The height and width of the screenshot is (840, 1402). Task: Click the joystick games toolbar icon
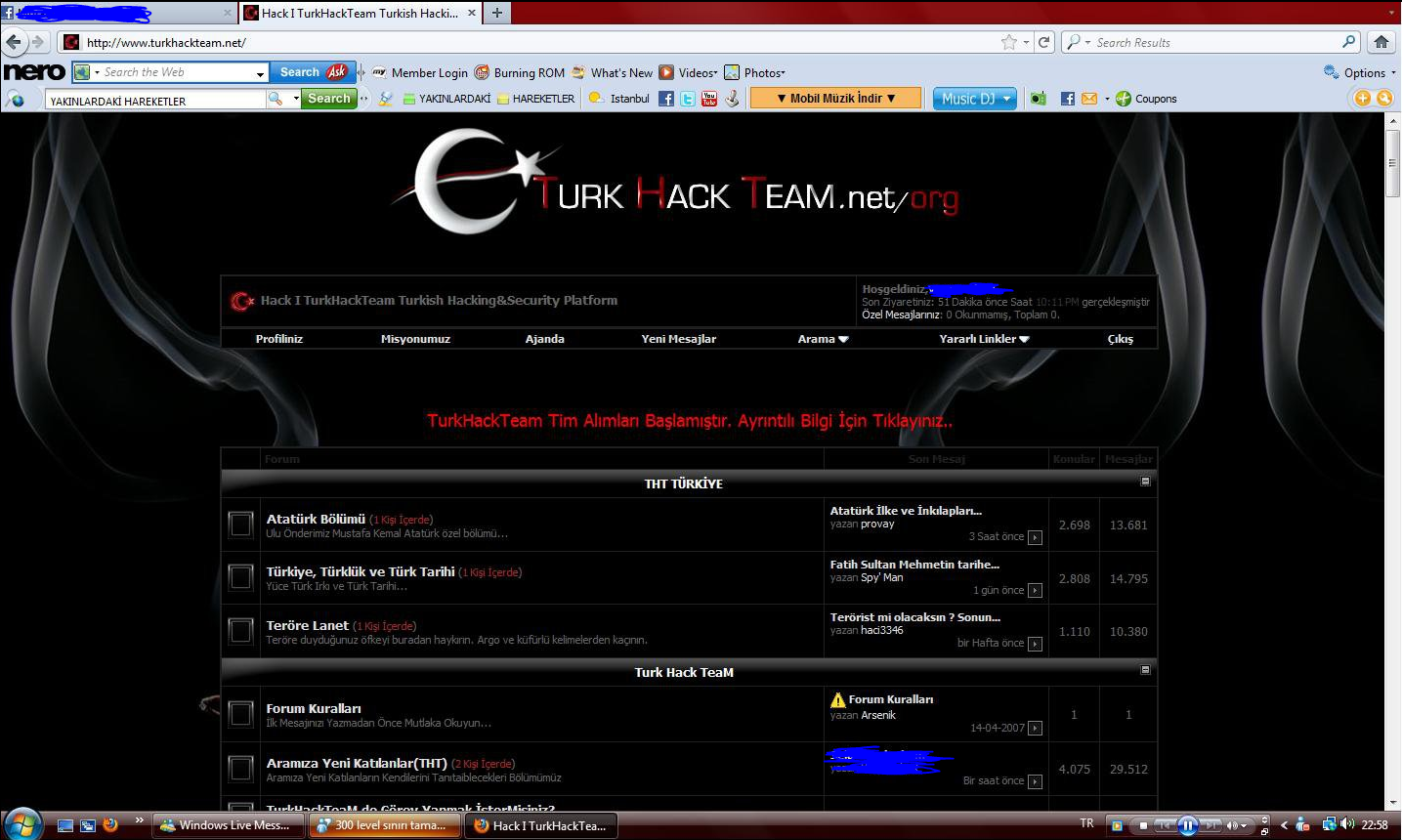(732, 99)
